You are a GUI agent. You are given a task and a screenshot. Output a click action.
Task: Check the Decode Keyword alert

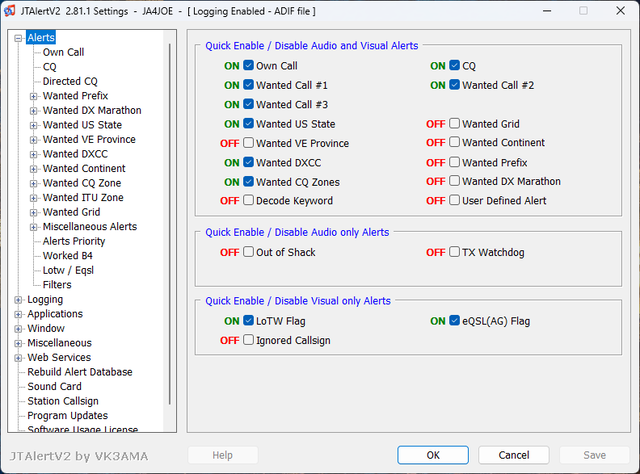249,200
